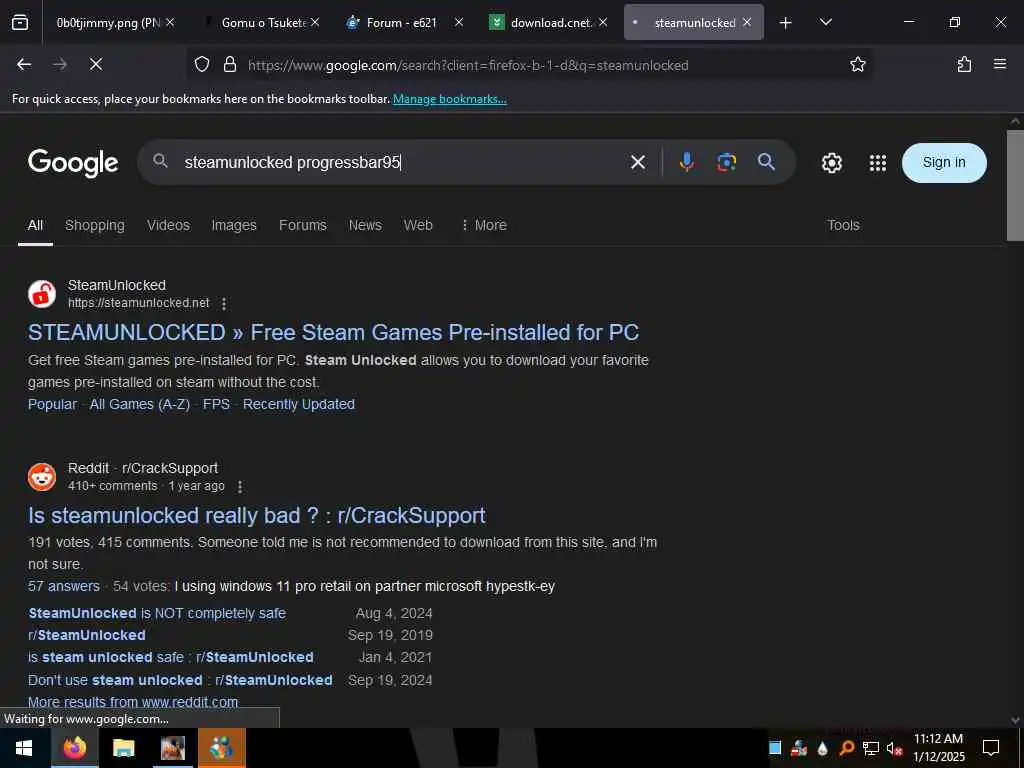View site info via padlock icon

229,64
